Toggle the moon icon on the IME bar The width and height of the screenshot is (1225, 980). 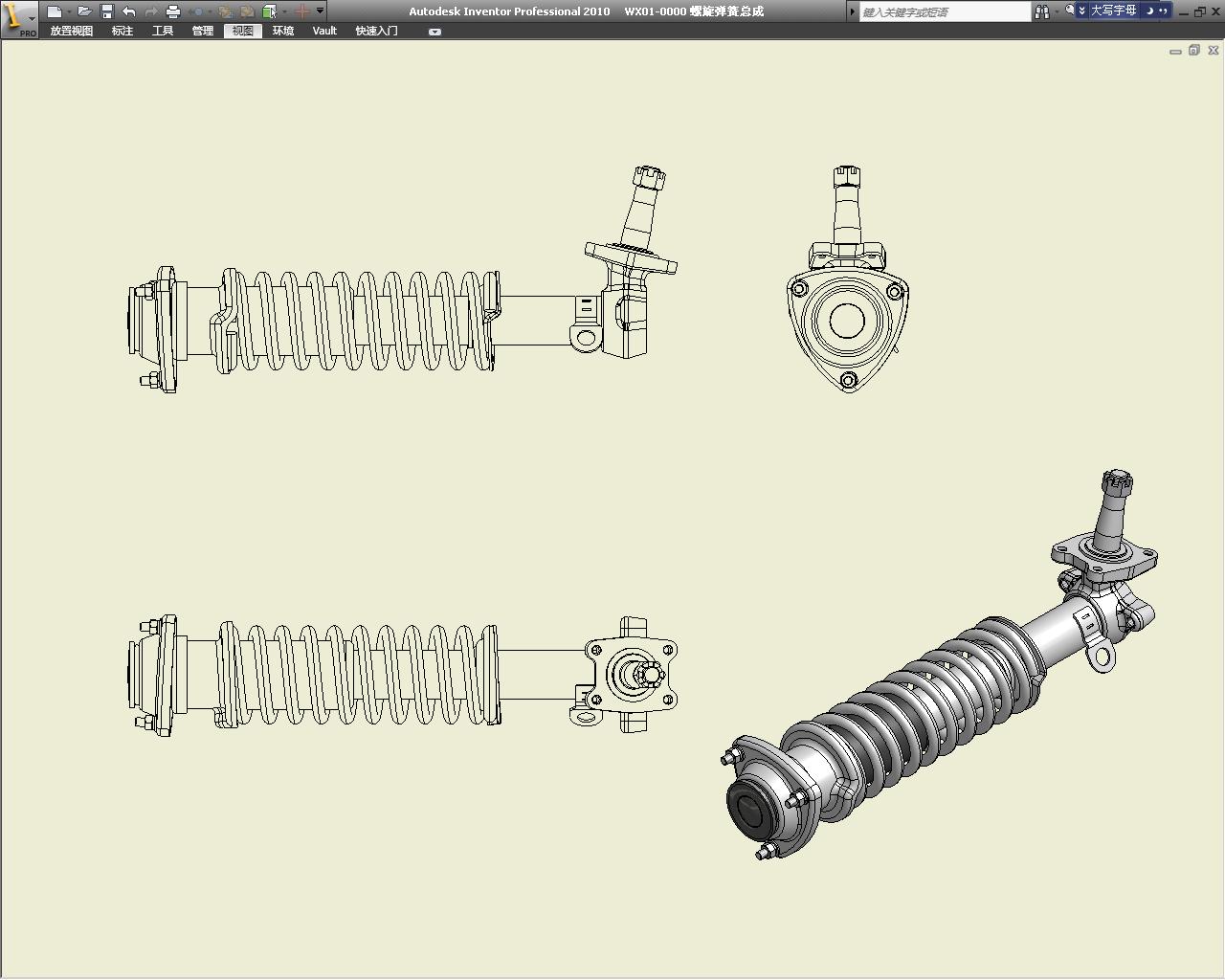(x=1149, y=11)
